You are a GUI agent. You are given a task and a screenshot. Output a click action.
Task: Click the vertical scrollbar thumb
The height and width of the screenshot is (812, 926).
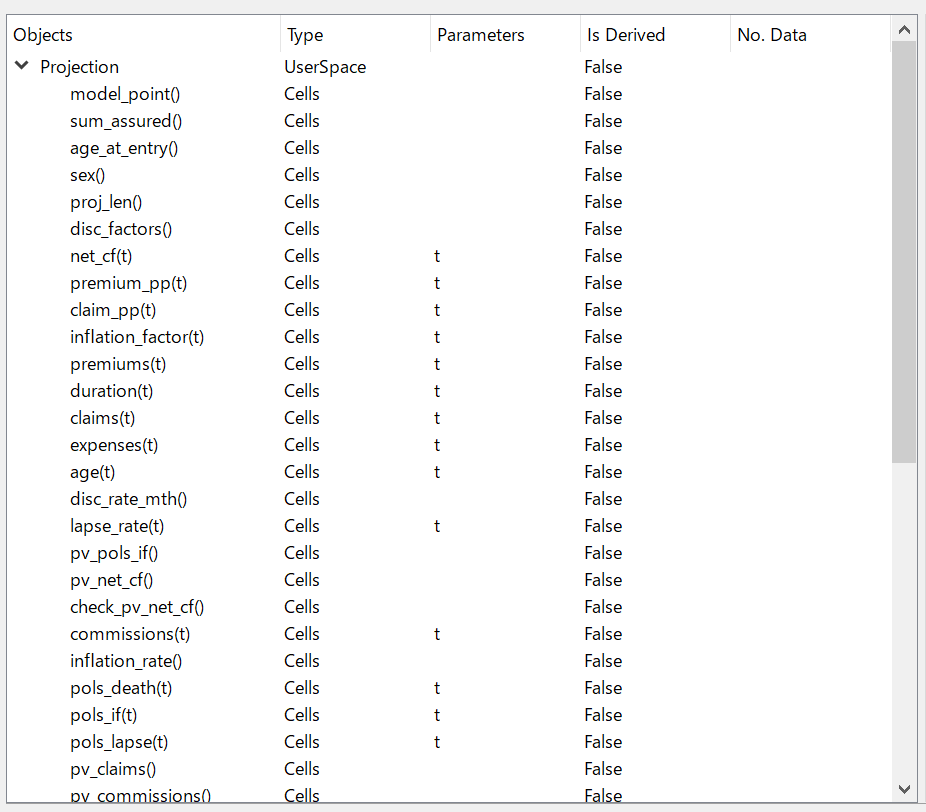point(904,252)
